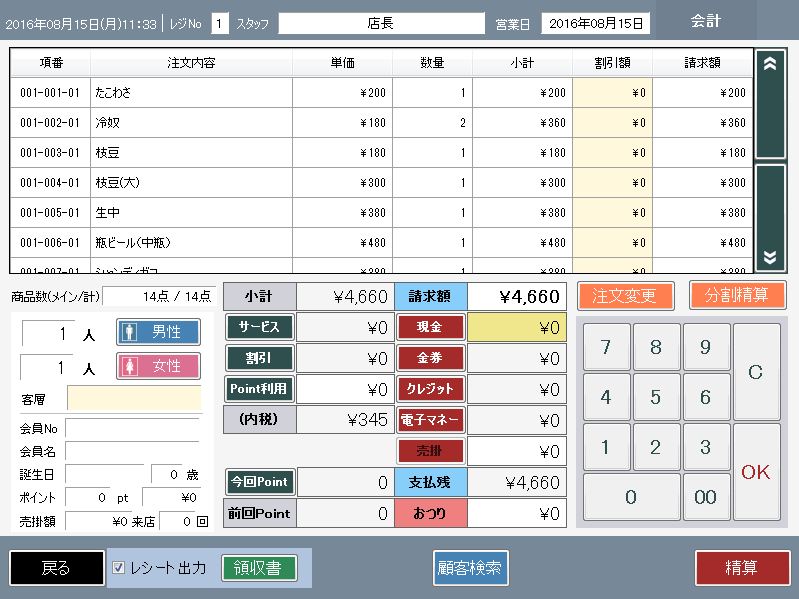Choose the 金券 voucher payment button
This screenshot has width=799, height=599.
click(x=431, y=358)
